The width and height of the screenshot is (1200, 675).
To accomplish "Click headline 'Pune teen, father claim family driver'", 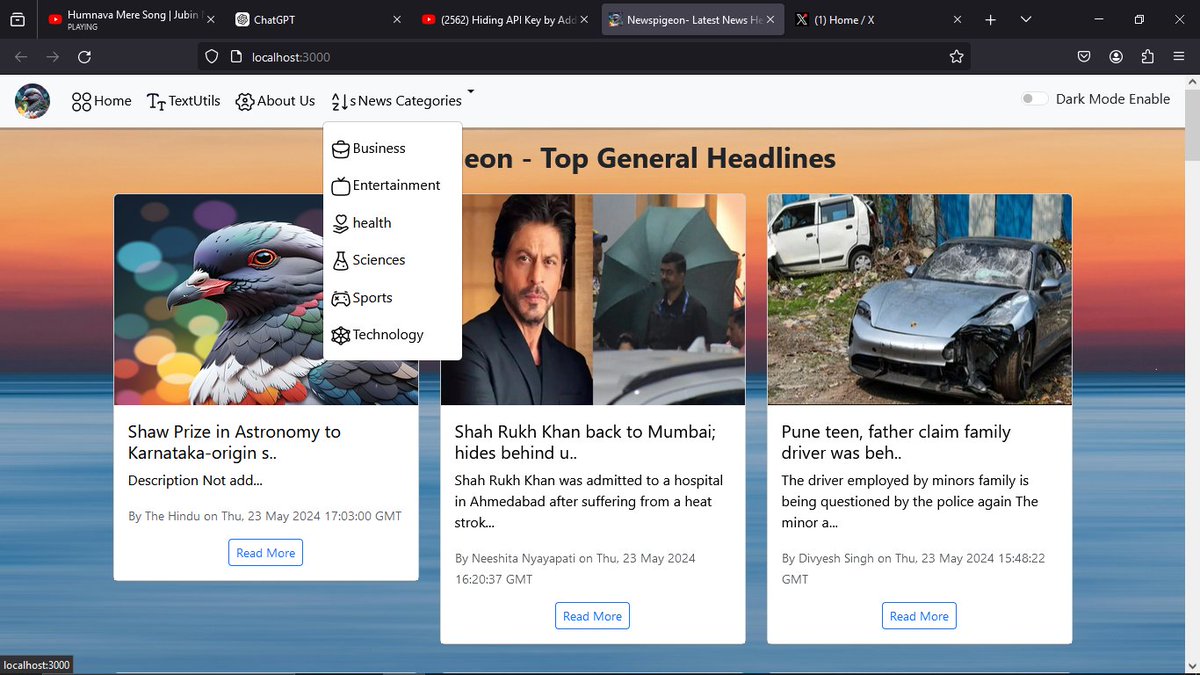I will 896,442.
